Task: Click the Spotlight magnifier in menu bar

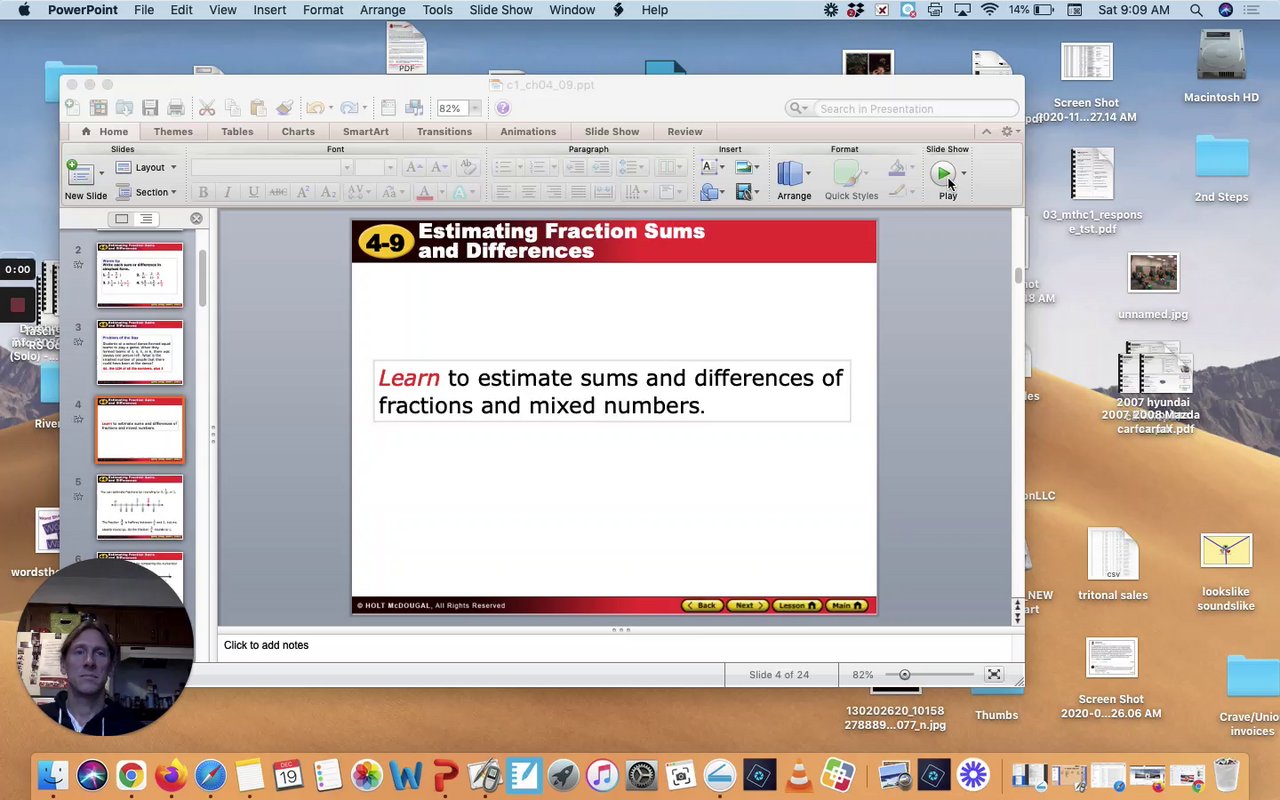Action: point(1196,10)
